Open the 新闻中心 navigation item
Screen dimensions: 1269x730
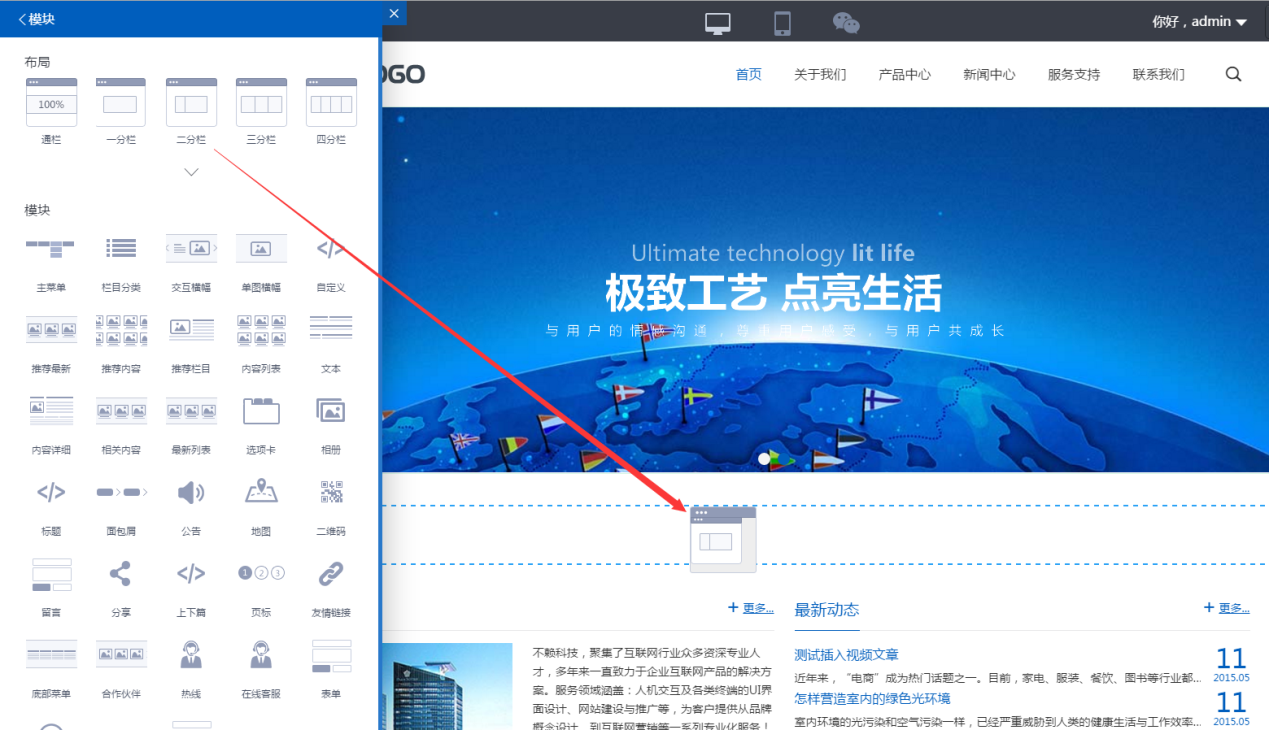pos(989,74)
